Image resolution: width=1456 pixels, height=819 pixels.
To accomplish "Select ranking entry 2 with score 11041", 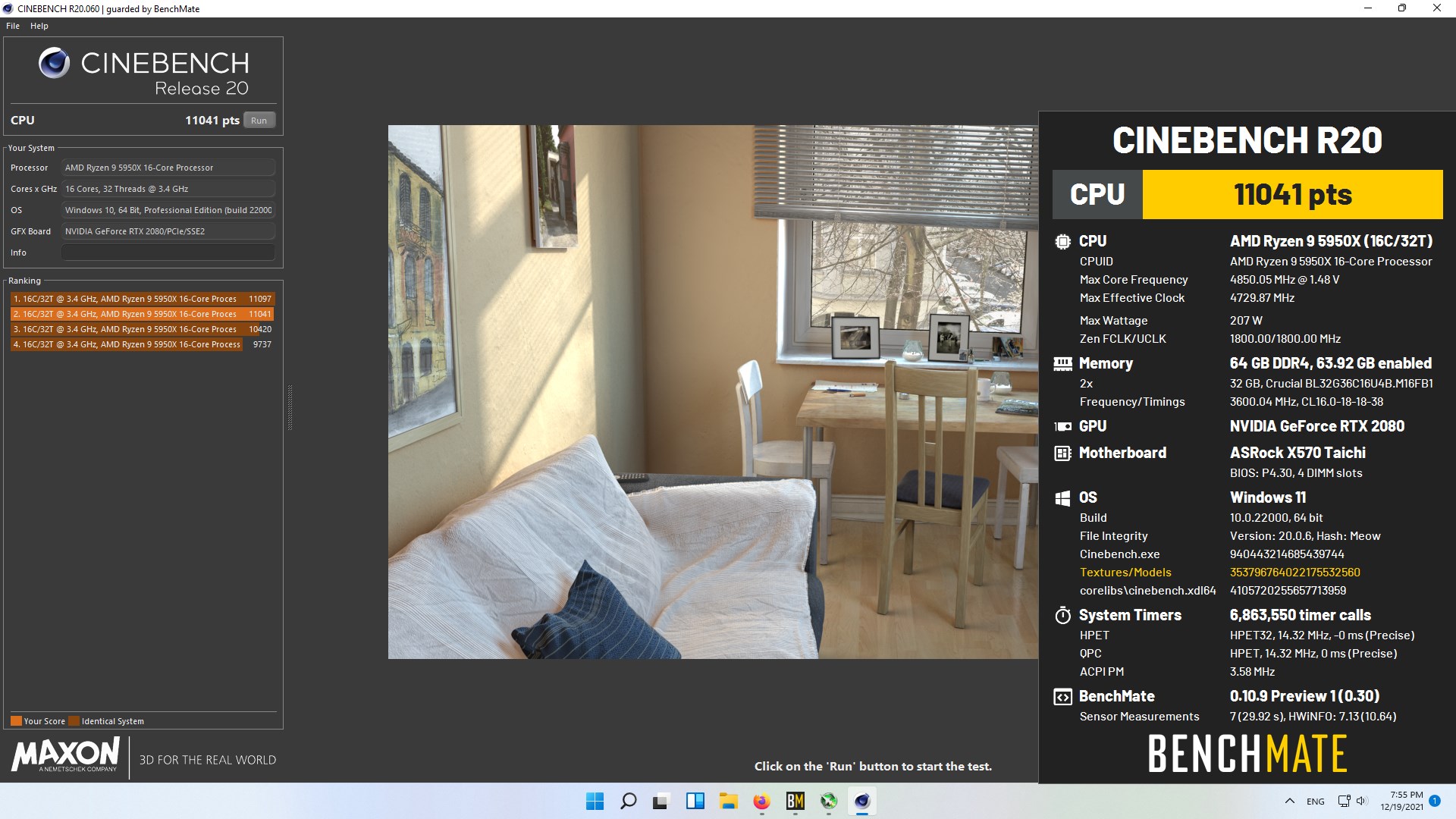I will (x=142, y=314).
